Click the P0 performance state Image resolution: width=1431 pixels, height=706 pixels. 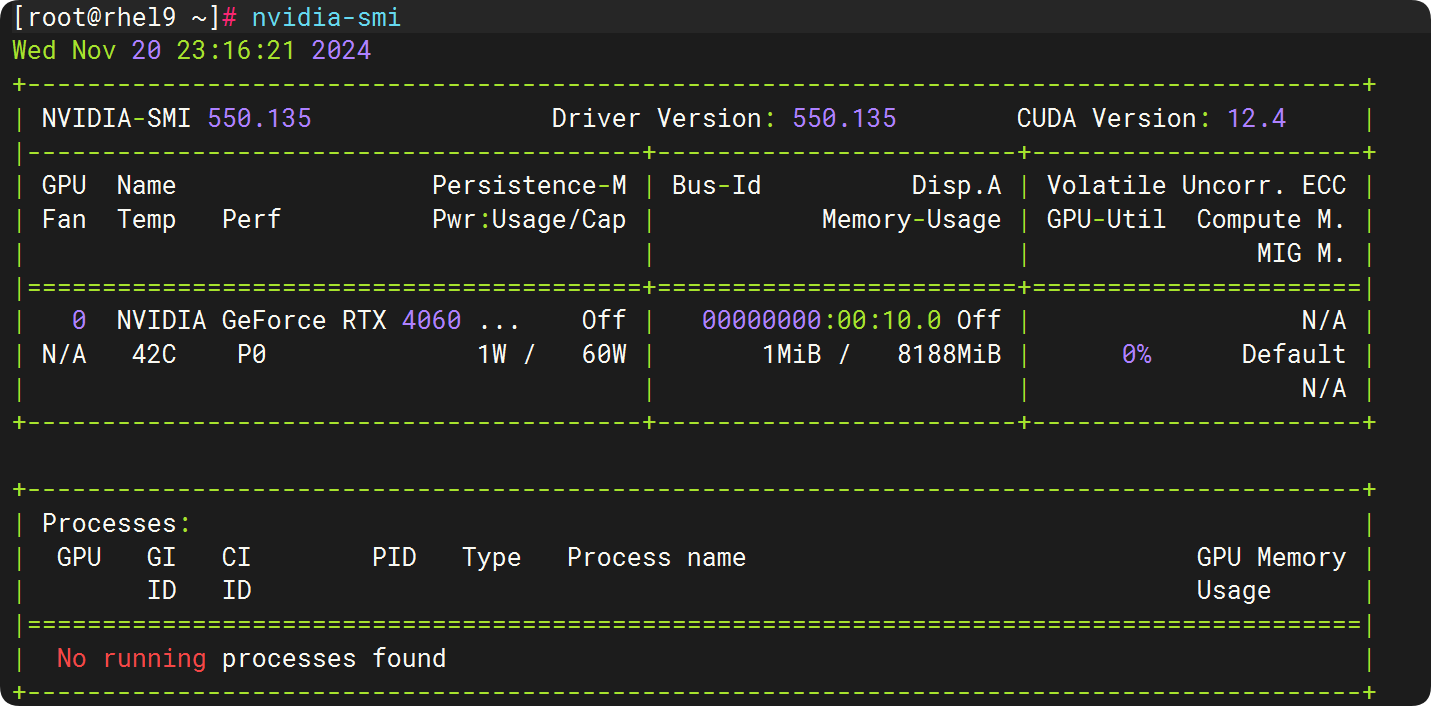click(251, 354)
